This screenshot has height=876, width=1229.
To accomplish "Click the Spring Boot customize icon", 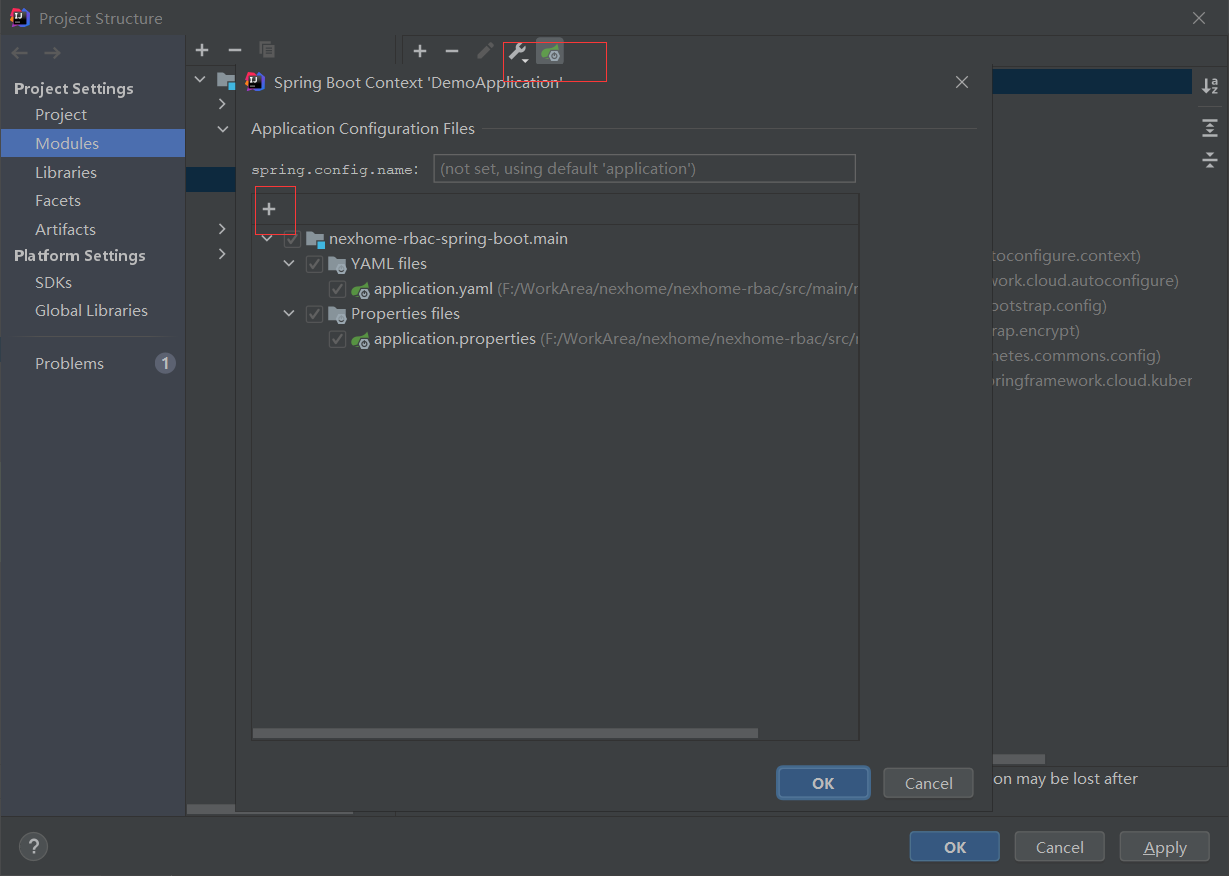I will click(550, 51).
